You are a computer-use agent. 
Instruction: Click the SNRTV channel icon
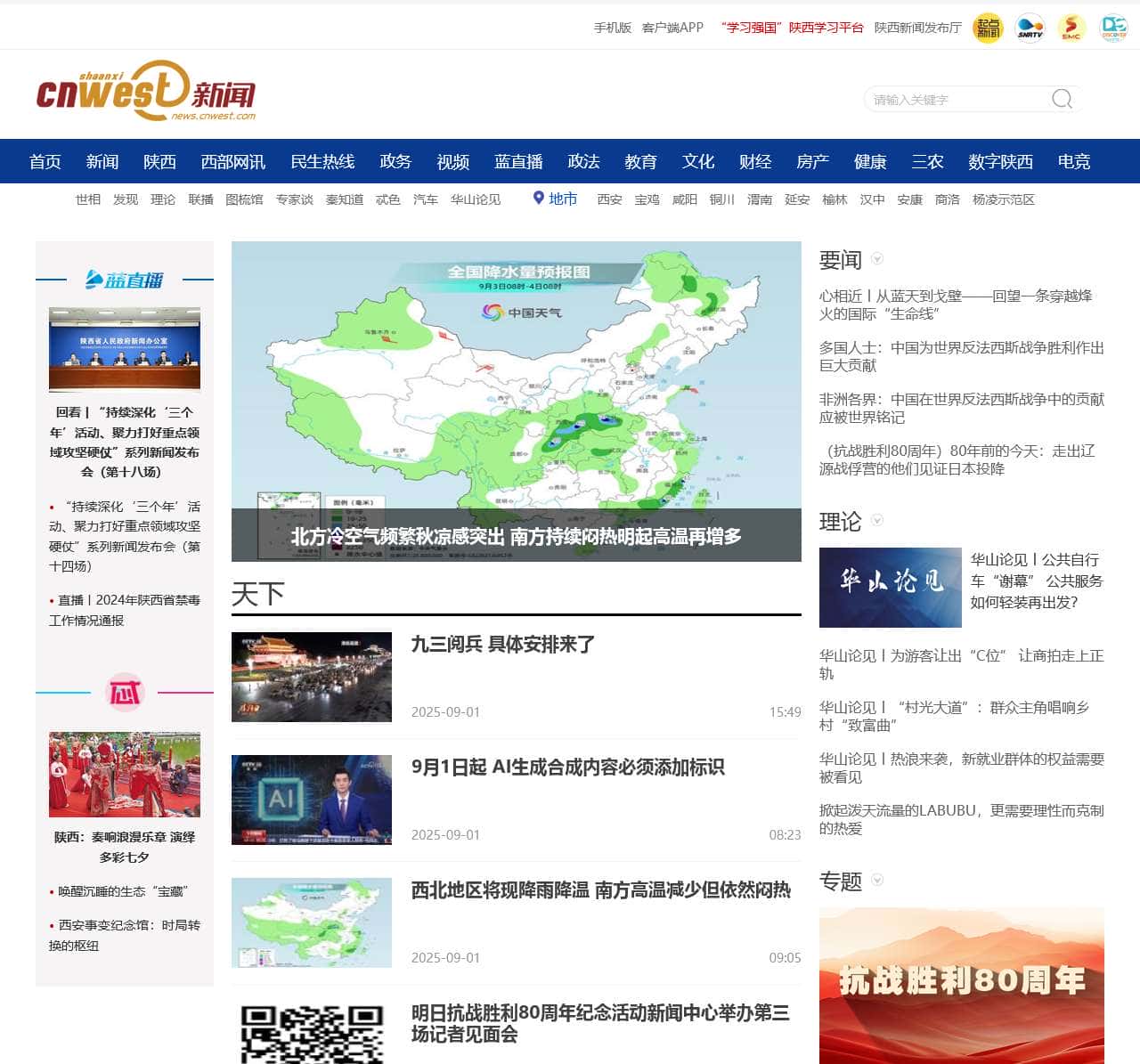[x=1030, y=28]
